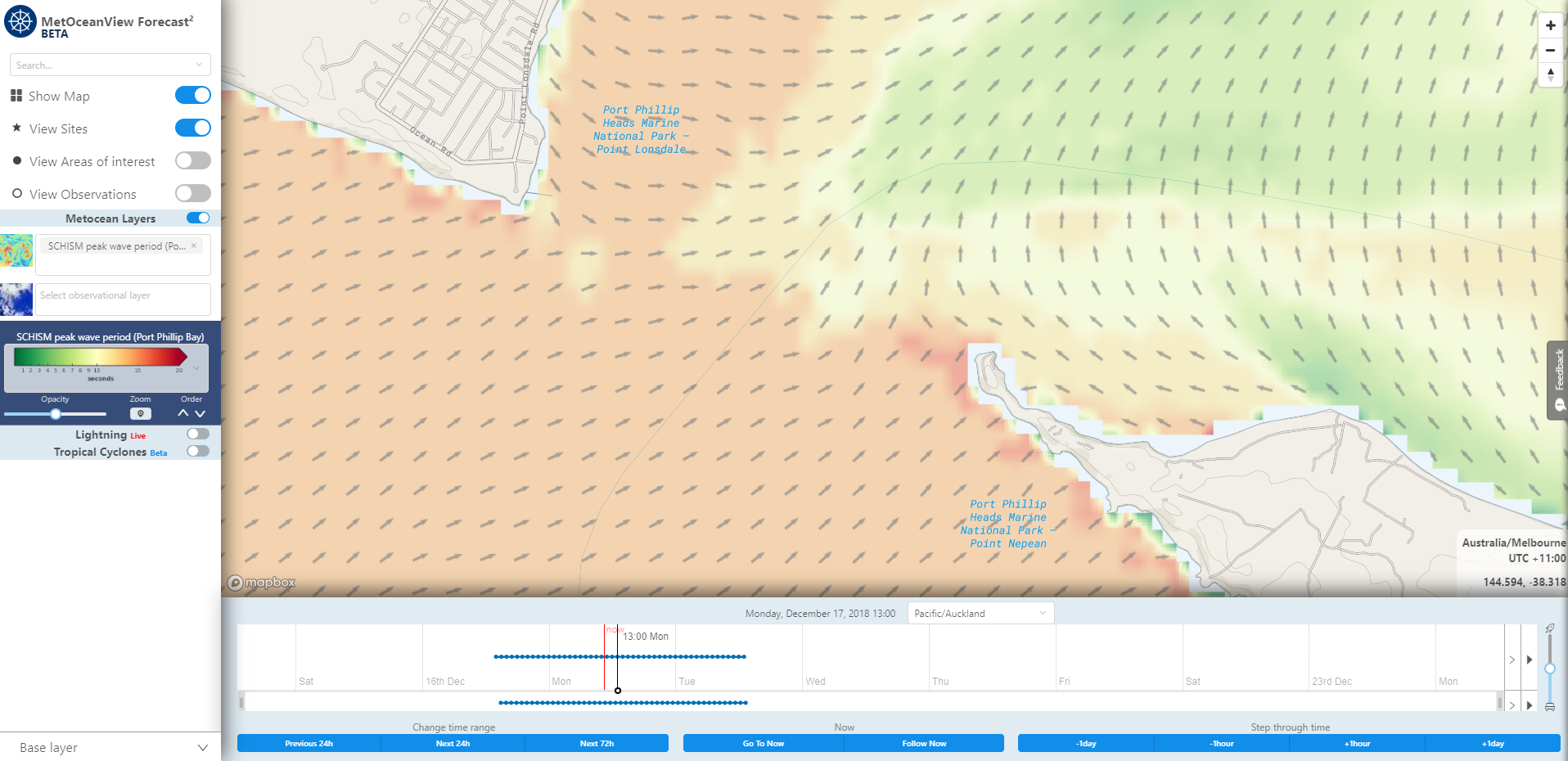Click the current time marker on timeline
Screen dimensions: 1568x761
(618, 691)
